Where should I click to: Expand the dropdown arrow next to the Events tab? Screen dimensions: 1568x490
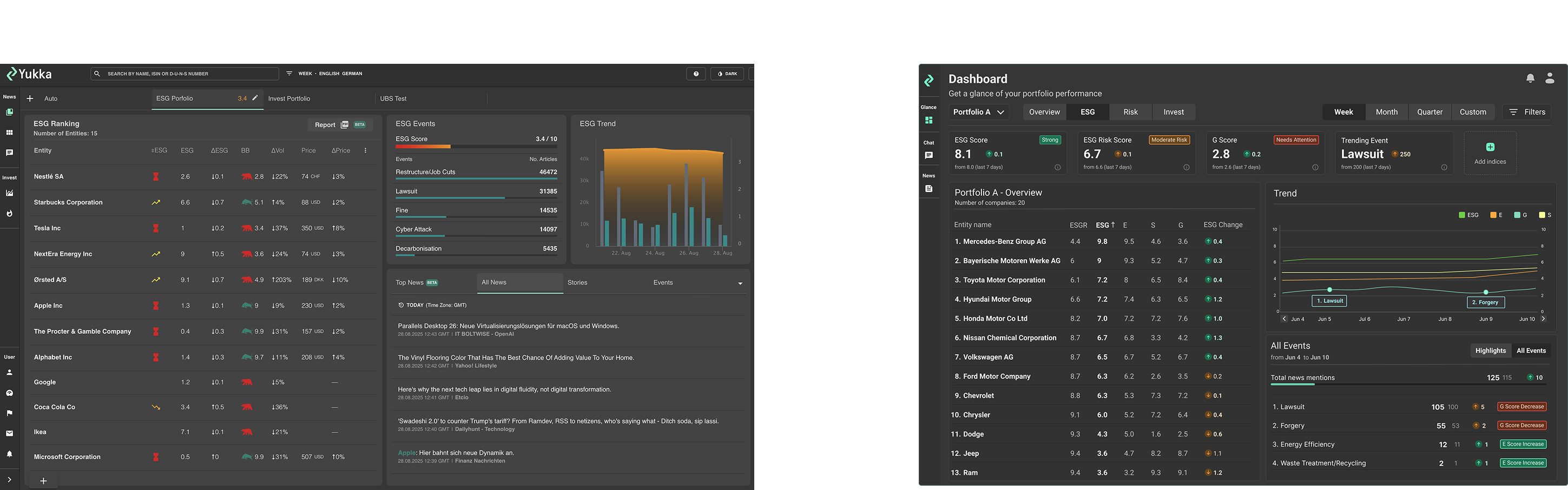(x=740, y=283)
